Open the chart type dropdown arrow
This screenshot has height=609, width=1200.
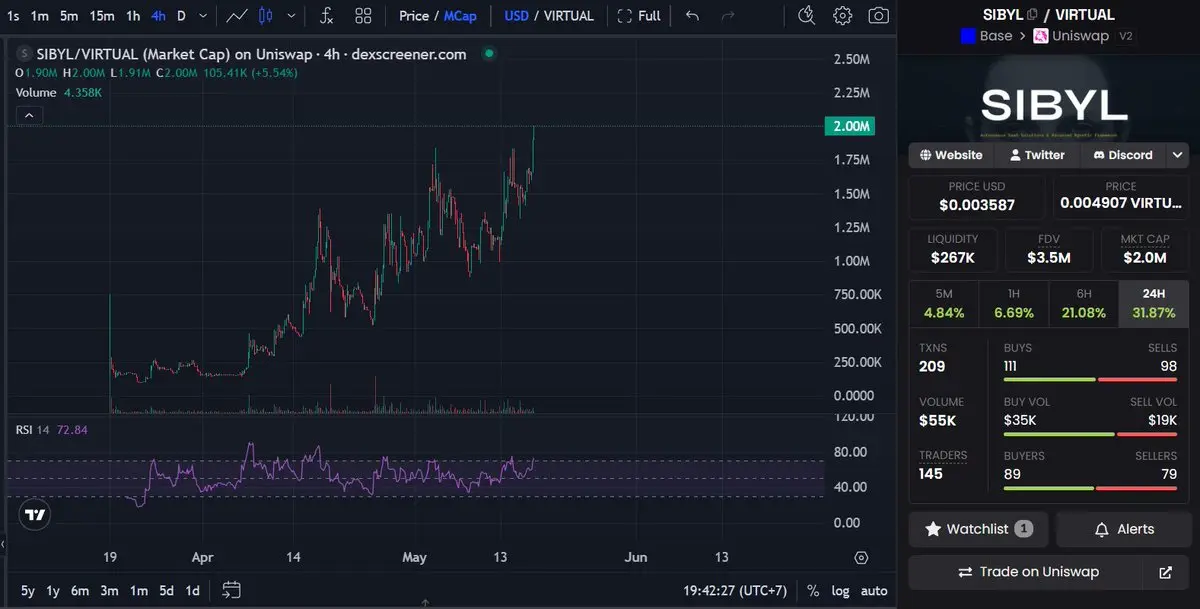point(291,16)
